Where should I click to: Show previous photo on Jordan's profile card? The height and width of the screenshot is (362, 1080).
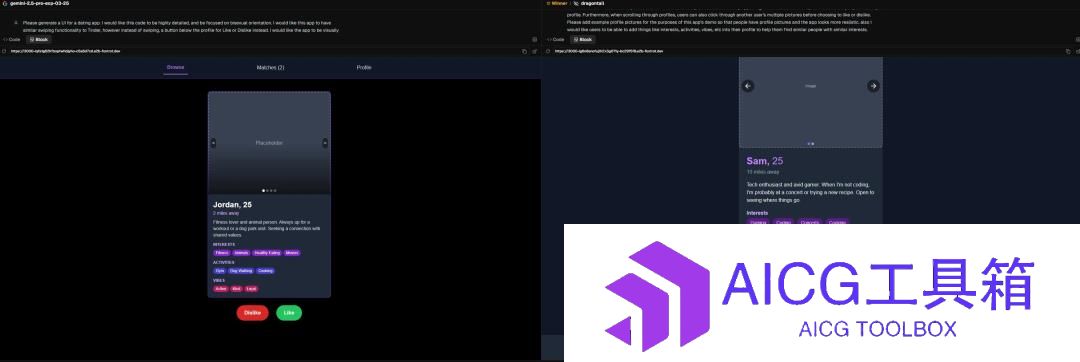(214, 143)
